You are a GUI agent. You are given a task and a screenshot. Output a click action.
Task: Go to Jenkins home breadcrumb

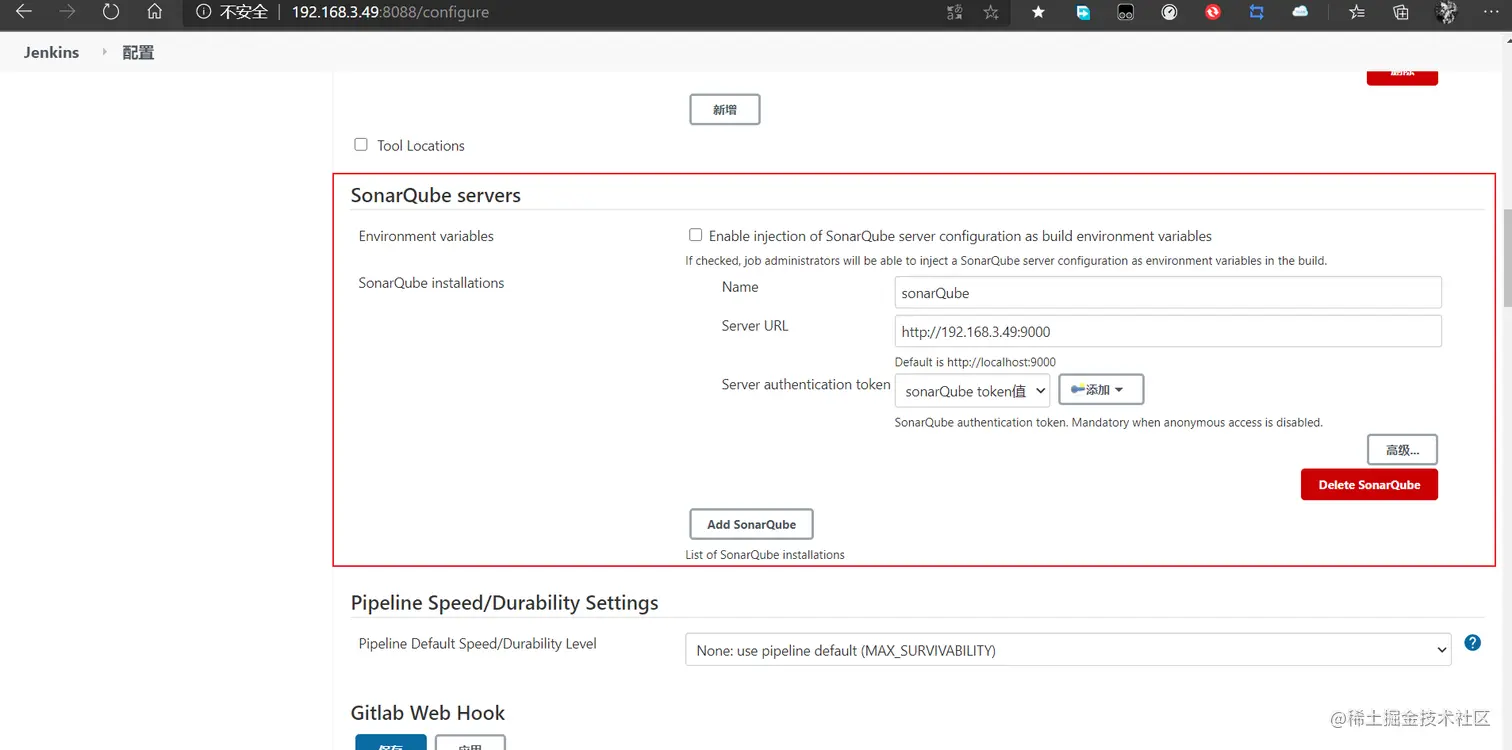(x=51, y=52)
